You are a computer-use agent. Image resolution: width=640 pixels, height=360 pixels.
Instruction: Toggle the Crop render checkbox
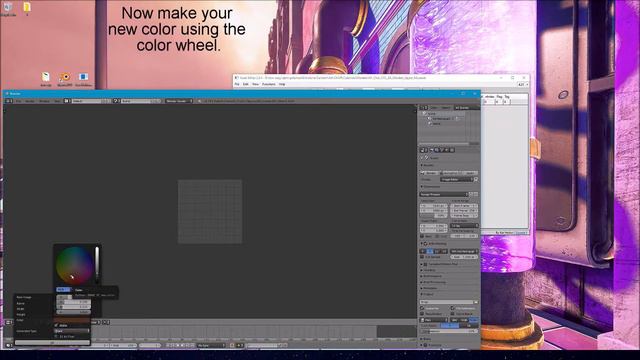(x=437, y=236)
